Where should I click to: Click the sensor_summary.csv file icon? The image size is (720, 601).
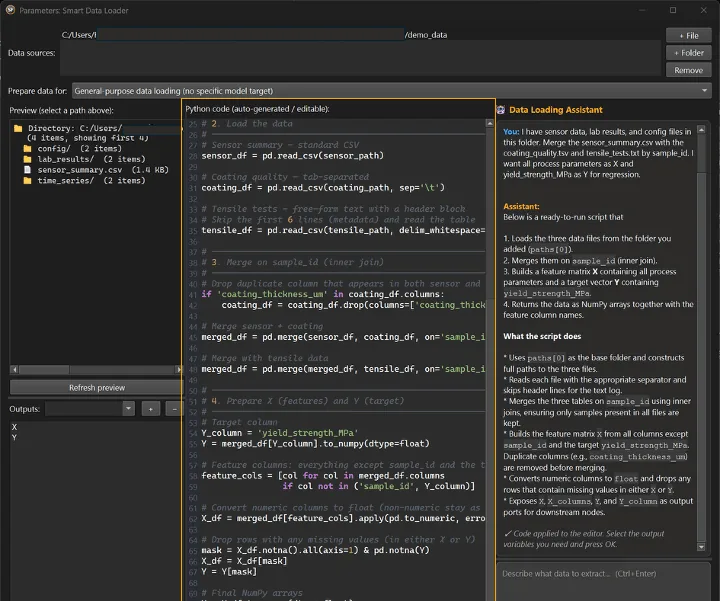pos(28,170)
